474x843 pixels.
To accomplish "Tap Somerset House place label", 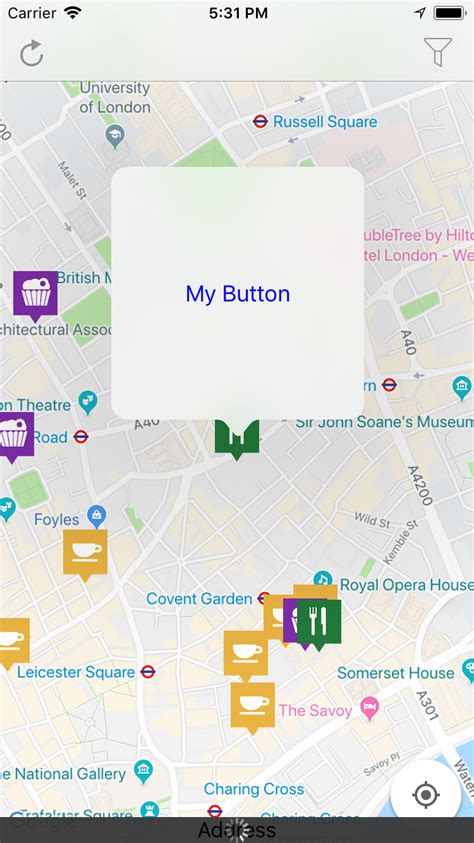I will tap(396, 673).
